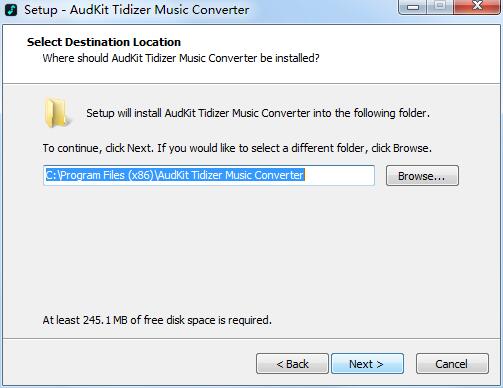The image size is (503, 388).
Task: Click '245.1 MB' in disk space line
Action: tap(105, 320)
